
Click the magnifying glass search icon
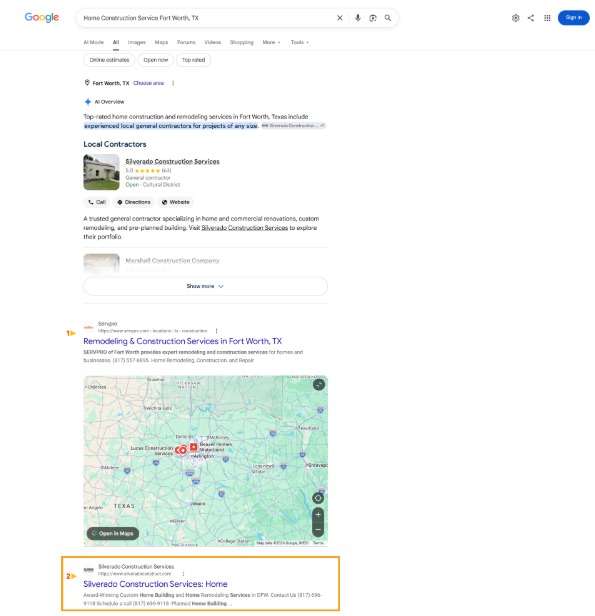click(388, 18)
